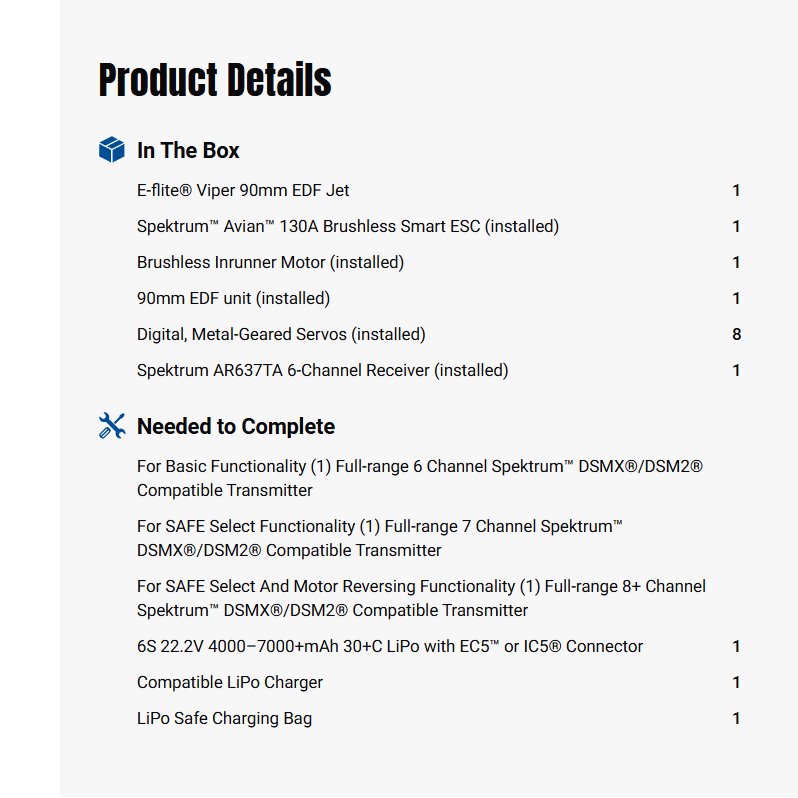Select the In The Box heading

(188, 151)
